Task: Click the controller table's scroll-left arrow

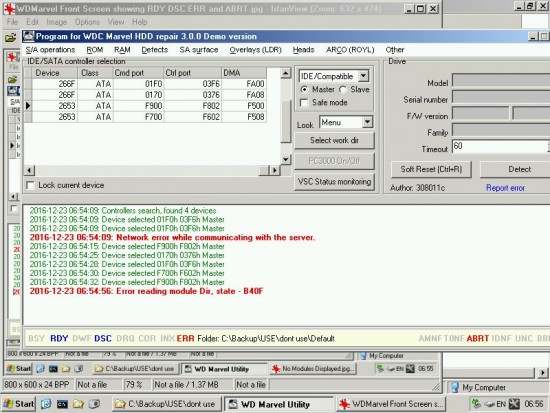Action: 29,171
